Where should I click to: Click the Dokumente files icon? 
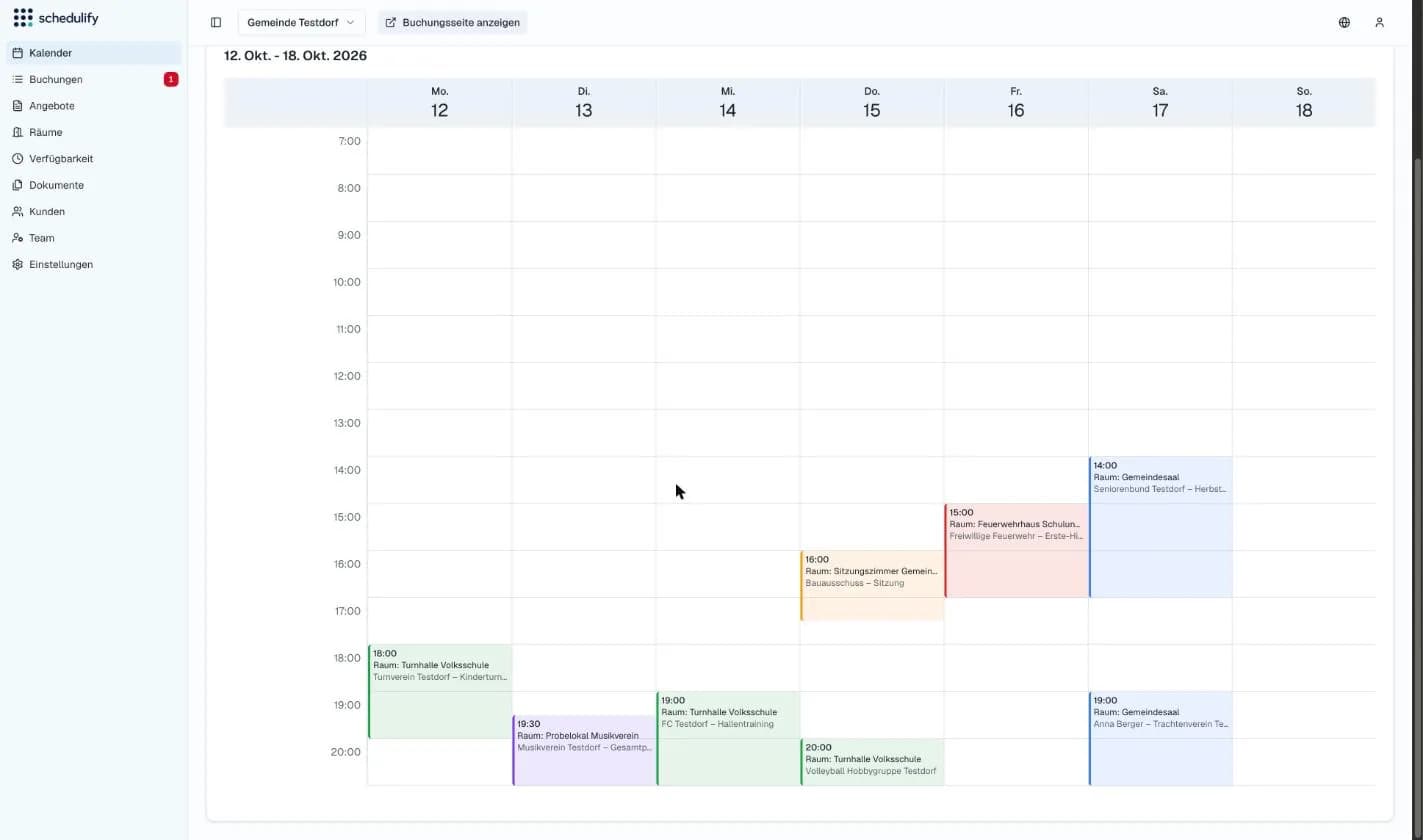[x=18, y=185]
